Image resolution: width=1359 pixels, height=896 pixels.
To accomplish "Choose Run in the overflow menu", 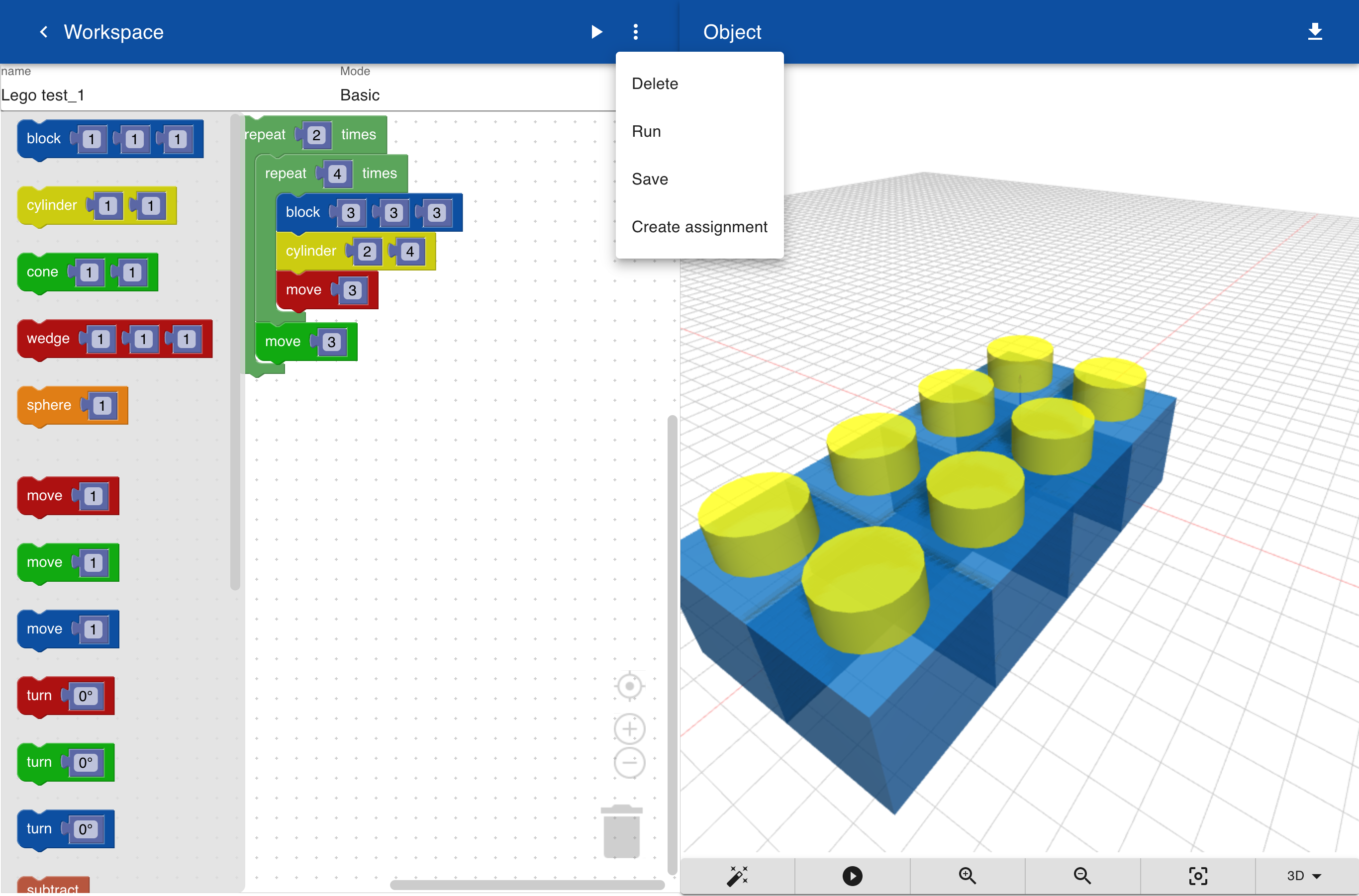I will [699, 131].
